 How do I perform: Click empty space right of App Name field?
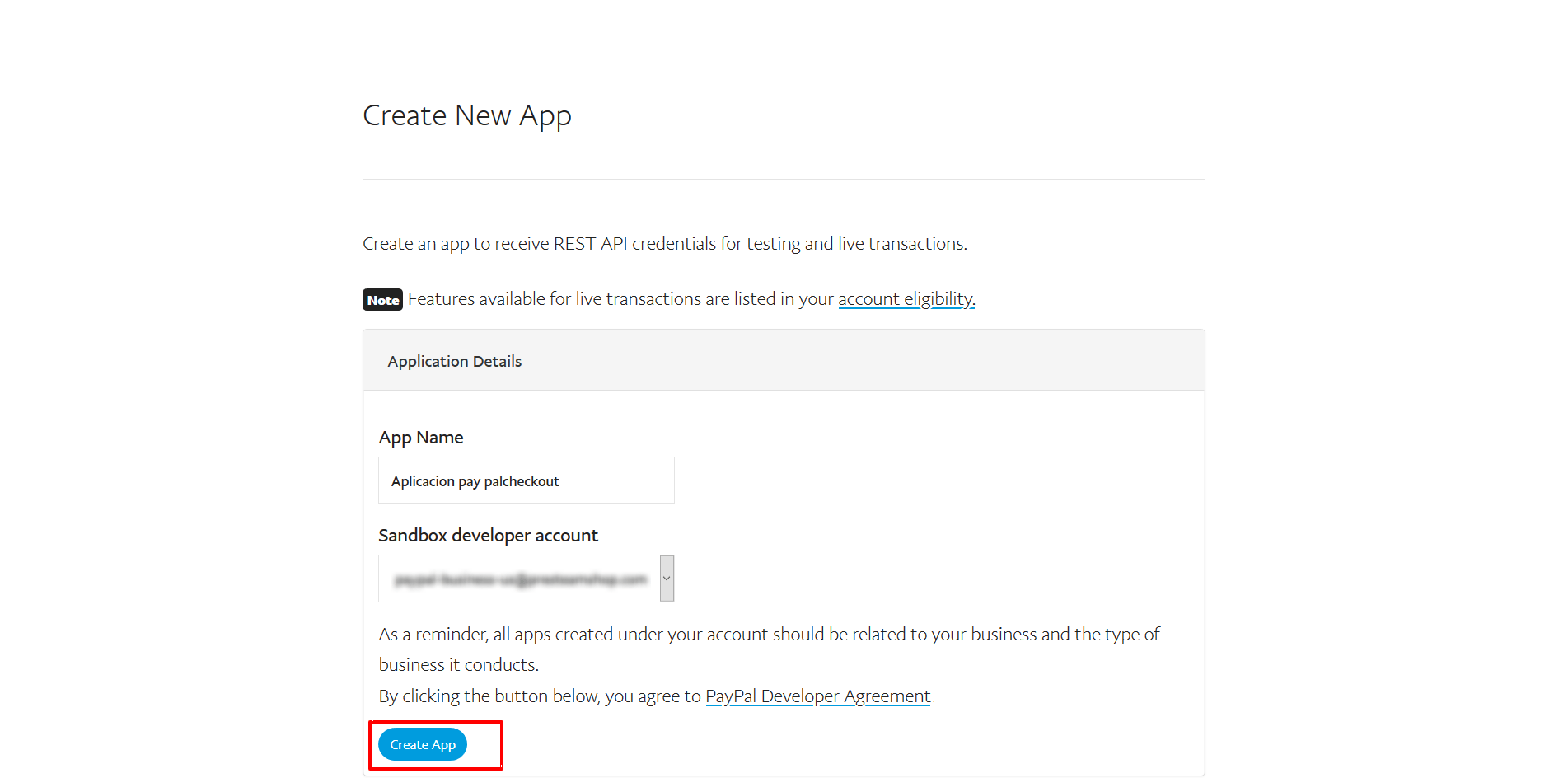click(x=906, y=480)
